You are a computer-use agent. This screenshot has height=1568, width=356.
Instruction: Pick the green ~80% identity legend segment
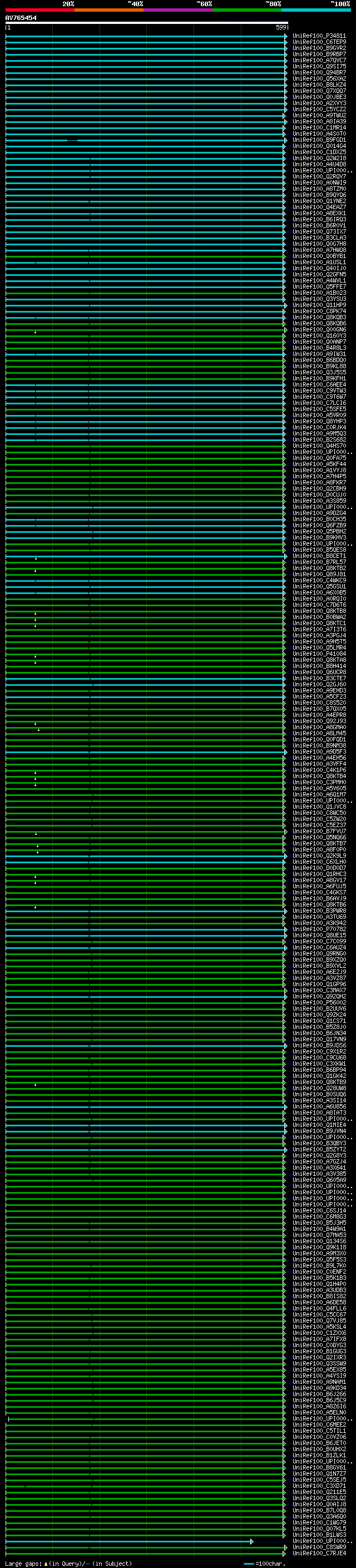[246, 10]
